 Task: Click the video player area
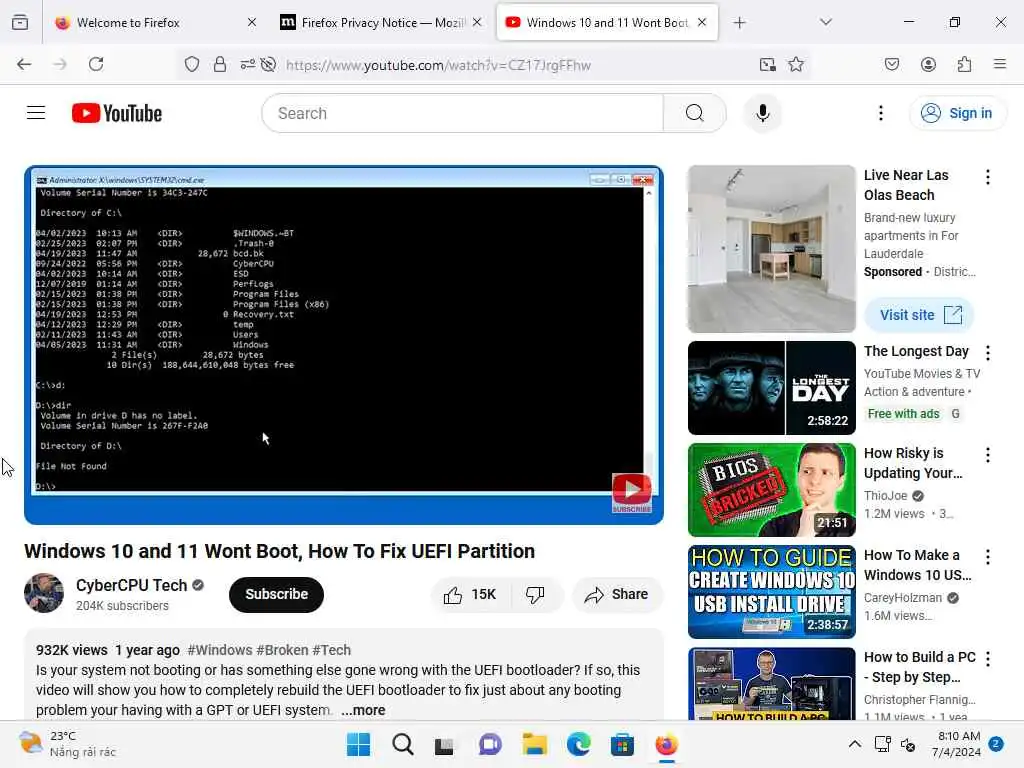point(344,345)
